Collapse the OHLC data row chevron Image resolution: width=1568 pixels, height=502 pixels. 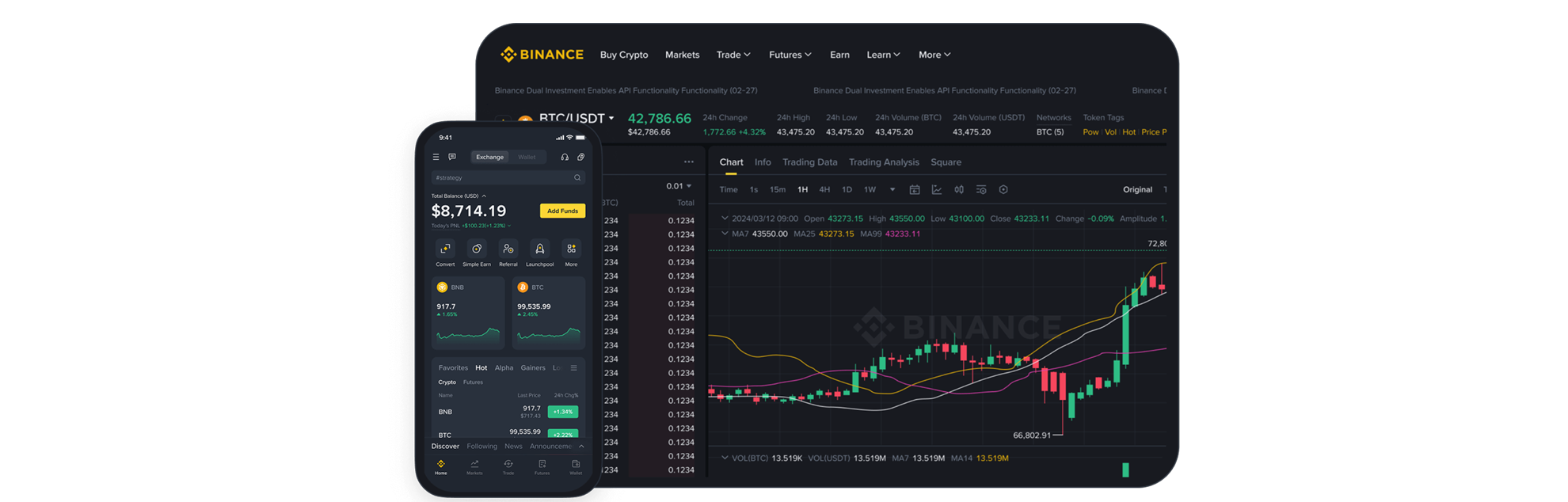pos(724,219)
